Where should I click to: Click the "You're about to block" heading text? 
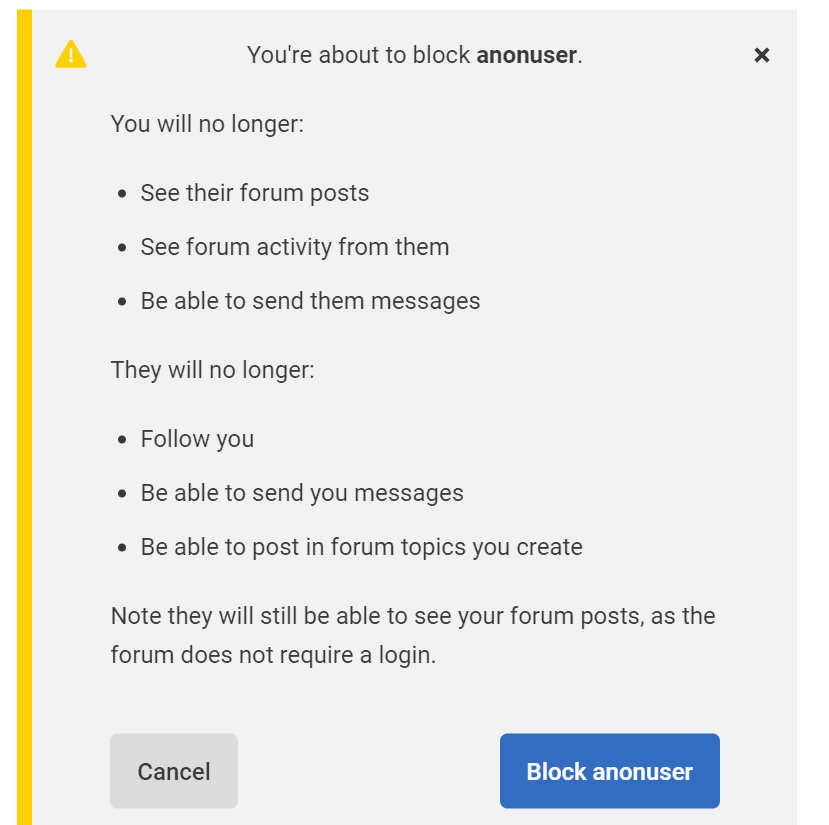358,55
